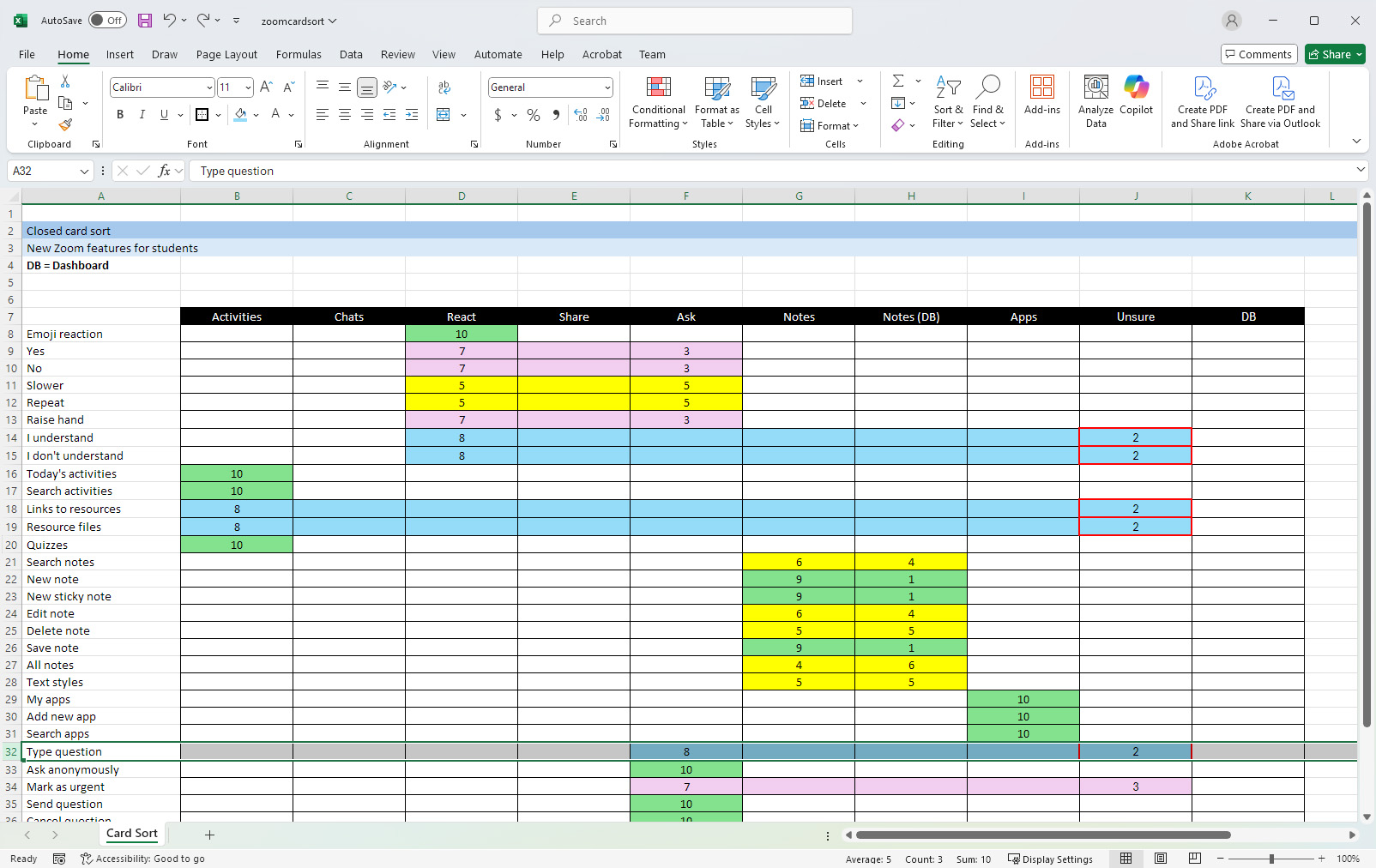The height and width of the screenshot is (868, 1376).
Task: Switch to Insert tab
Action: 120,54
